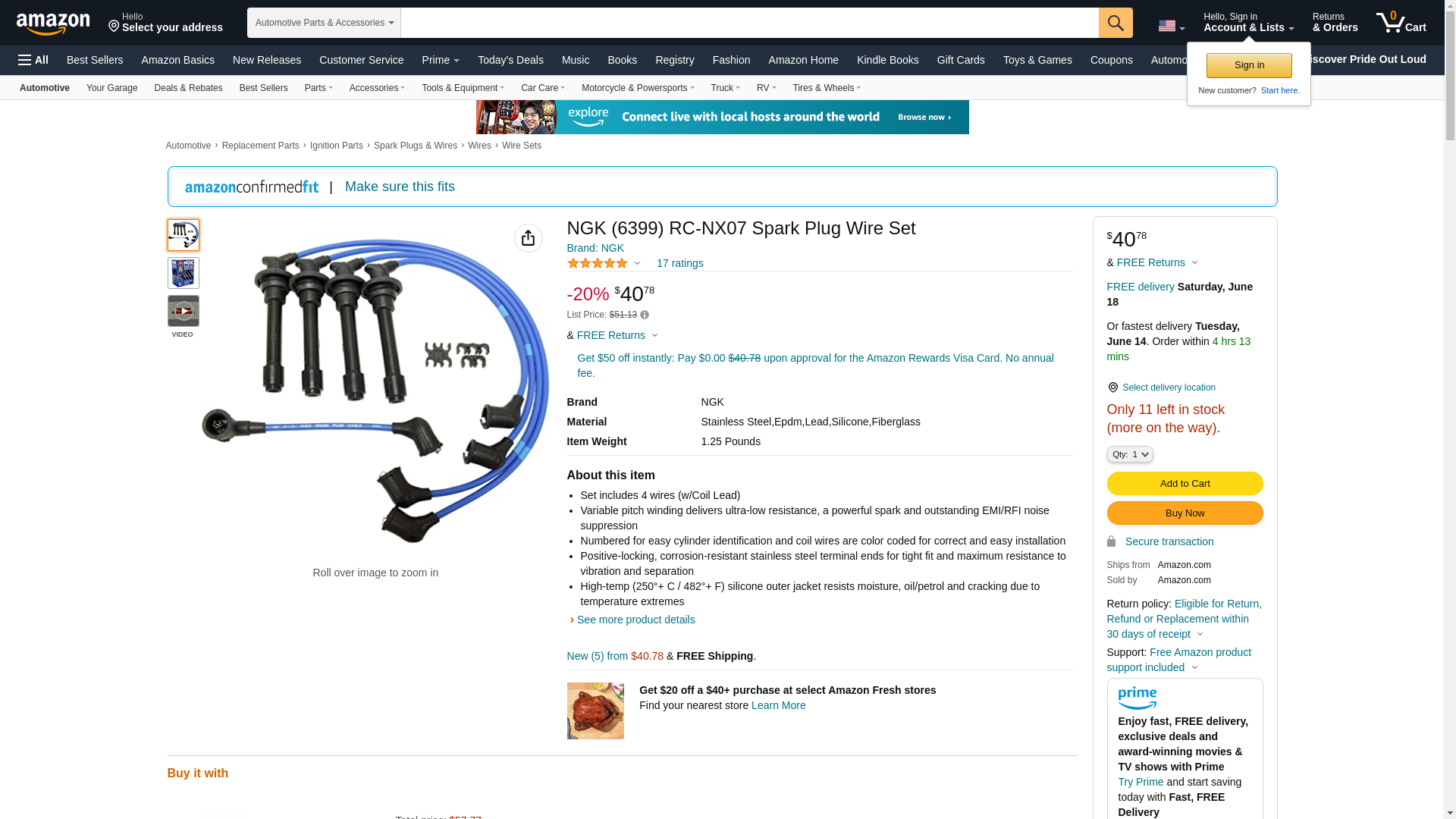Click the search magnifier button
This screenshot has height=819, width=1456.
(x=1116, y=23)
